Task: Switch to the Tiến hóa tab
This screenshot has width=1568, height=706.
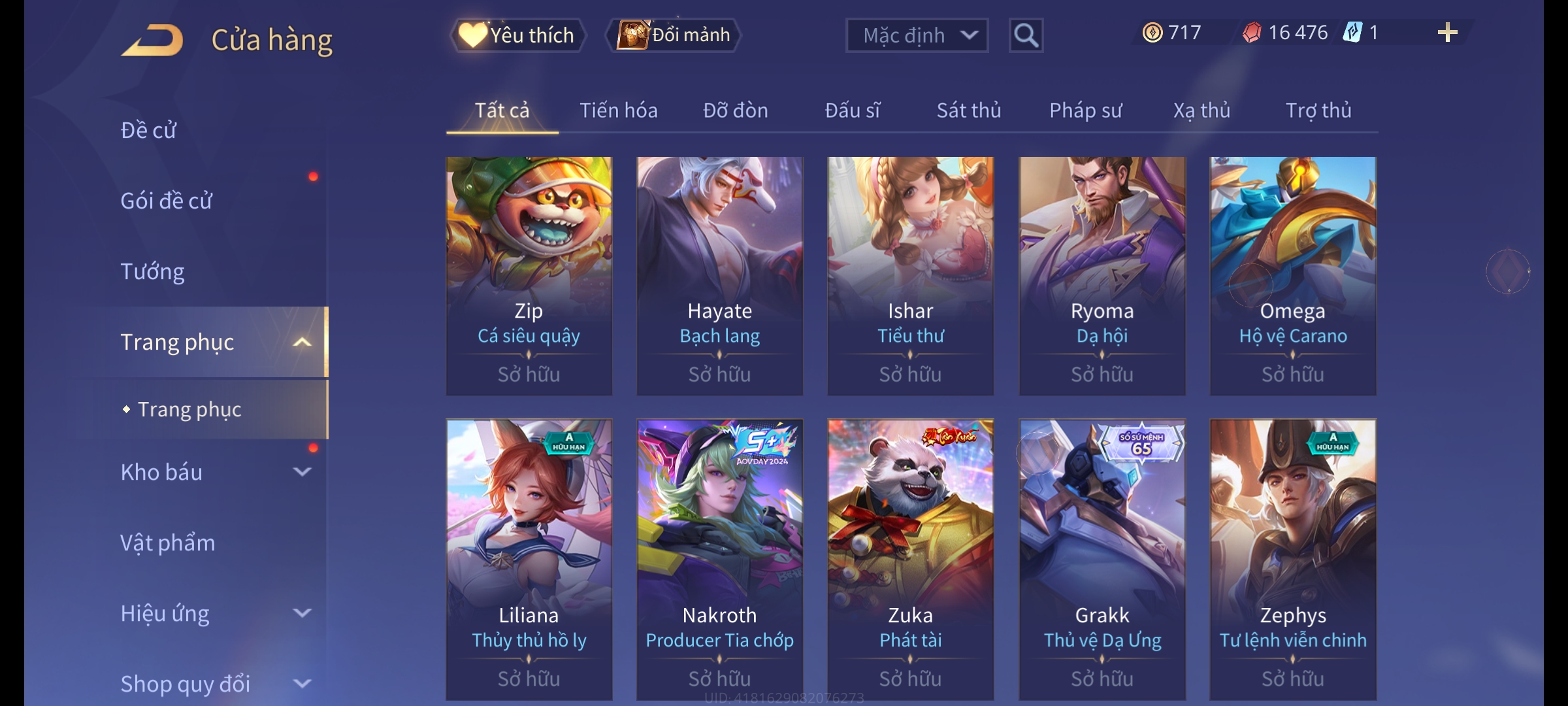Action: pos(619,110)
